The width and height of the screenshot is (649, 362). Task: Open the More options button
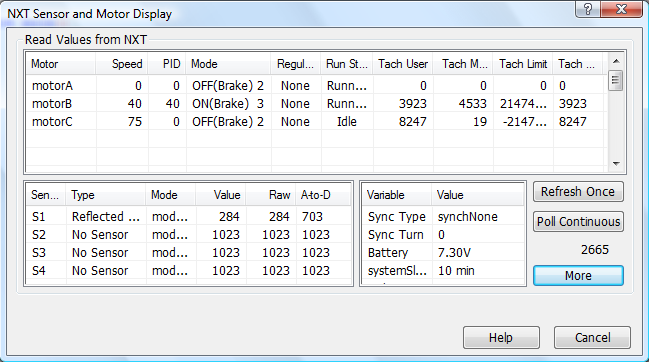click(578, 276)
